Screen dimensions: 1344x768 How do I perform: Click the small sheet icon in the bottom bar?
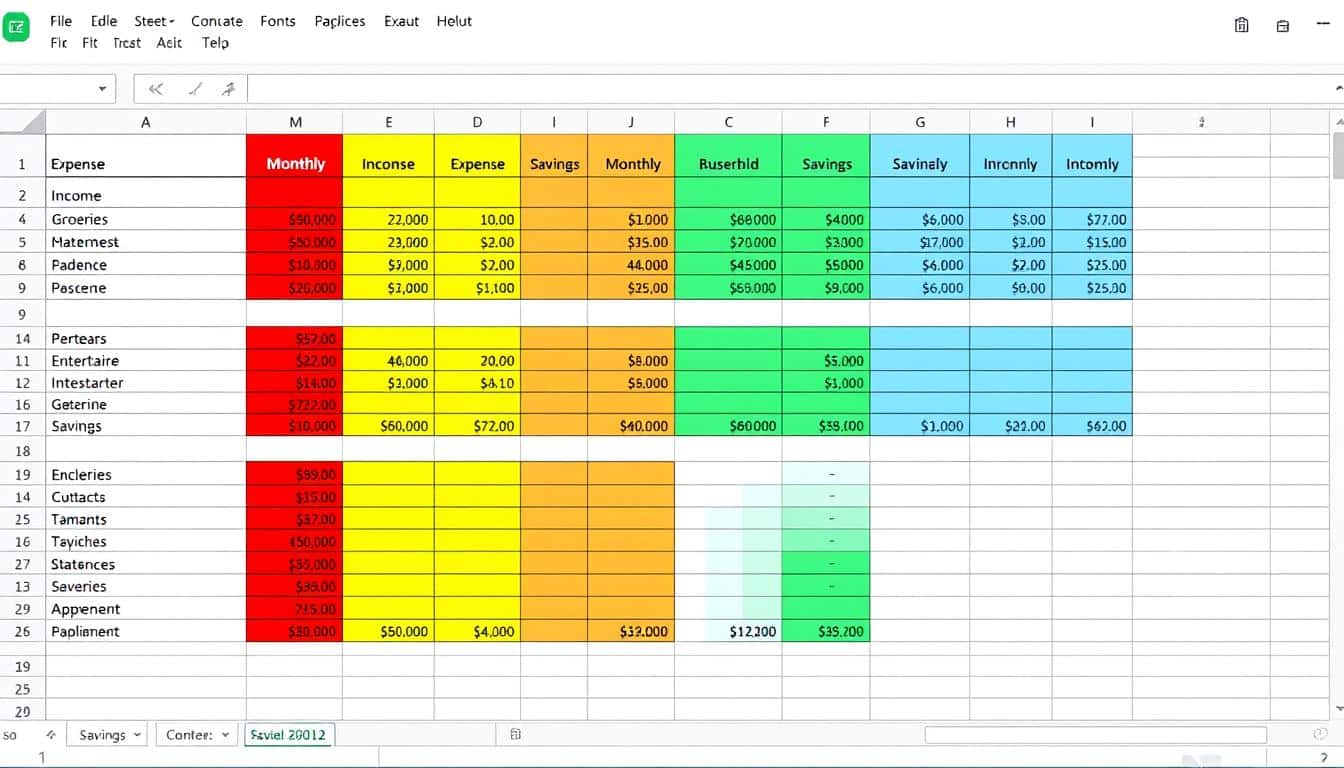pyautogui.click(x=515, y=734)
